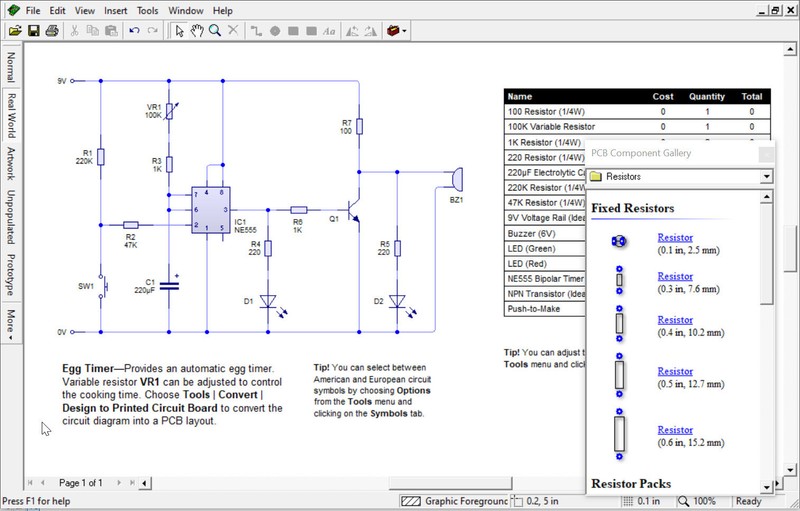
Task: Open the toolbox icon dropdown arrow
Action: (x=404, y=31)
